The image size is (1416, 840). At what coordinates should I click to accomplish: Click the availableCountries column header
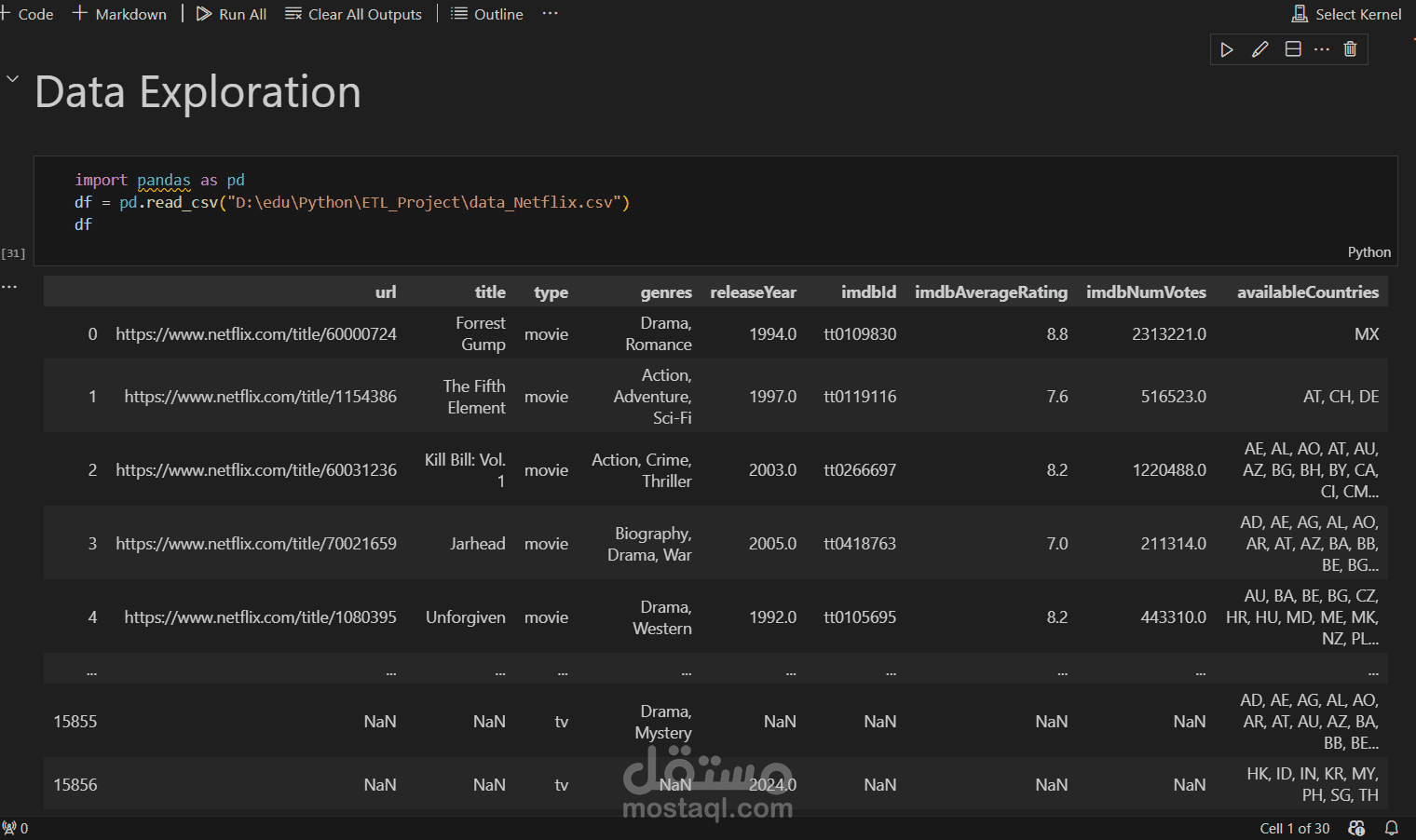click(1308, 292)
